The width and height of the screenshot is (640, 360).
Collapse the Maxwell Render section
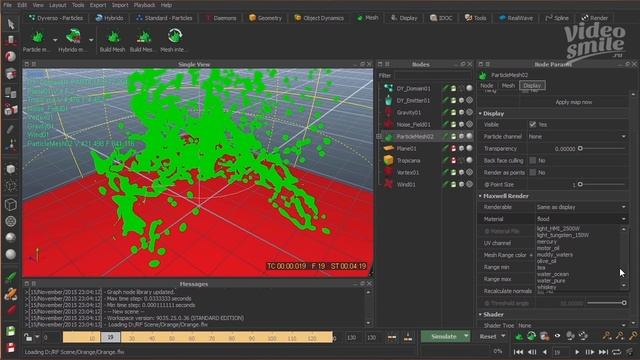coord(480,196)
